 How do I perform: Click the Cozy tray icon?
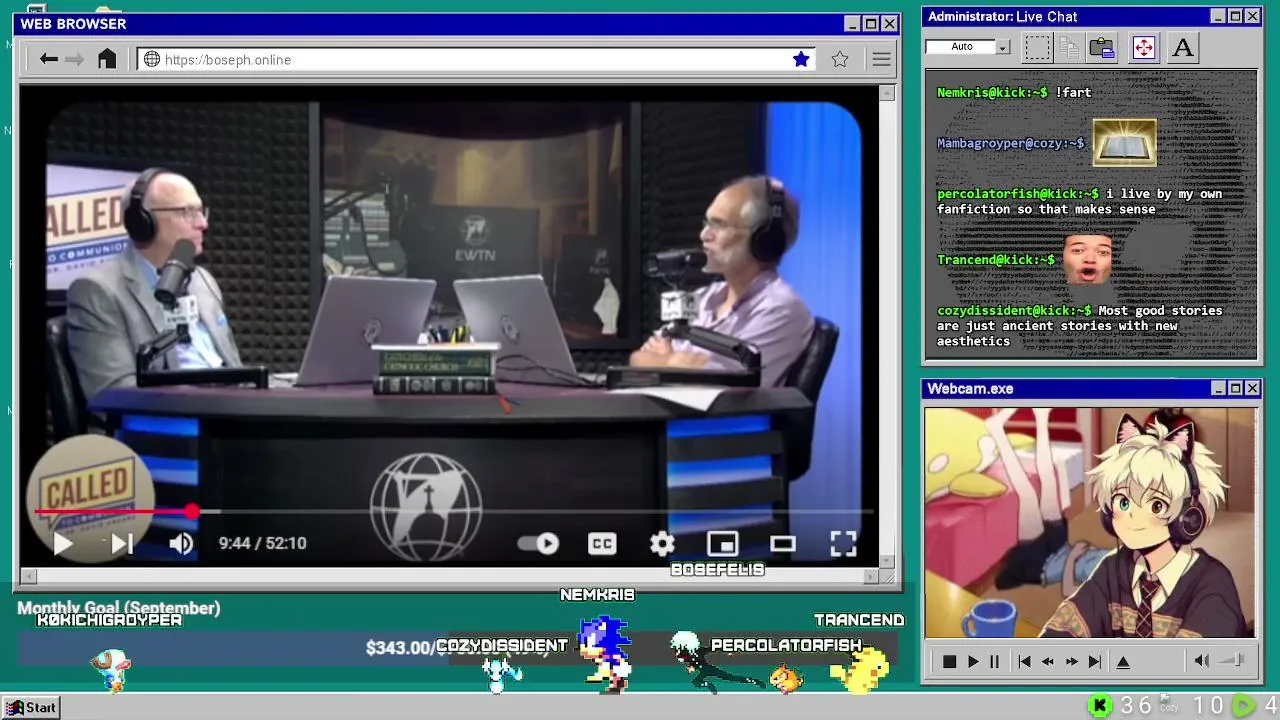pyautogui.click(x=1169, y=705)
